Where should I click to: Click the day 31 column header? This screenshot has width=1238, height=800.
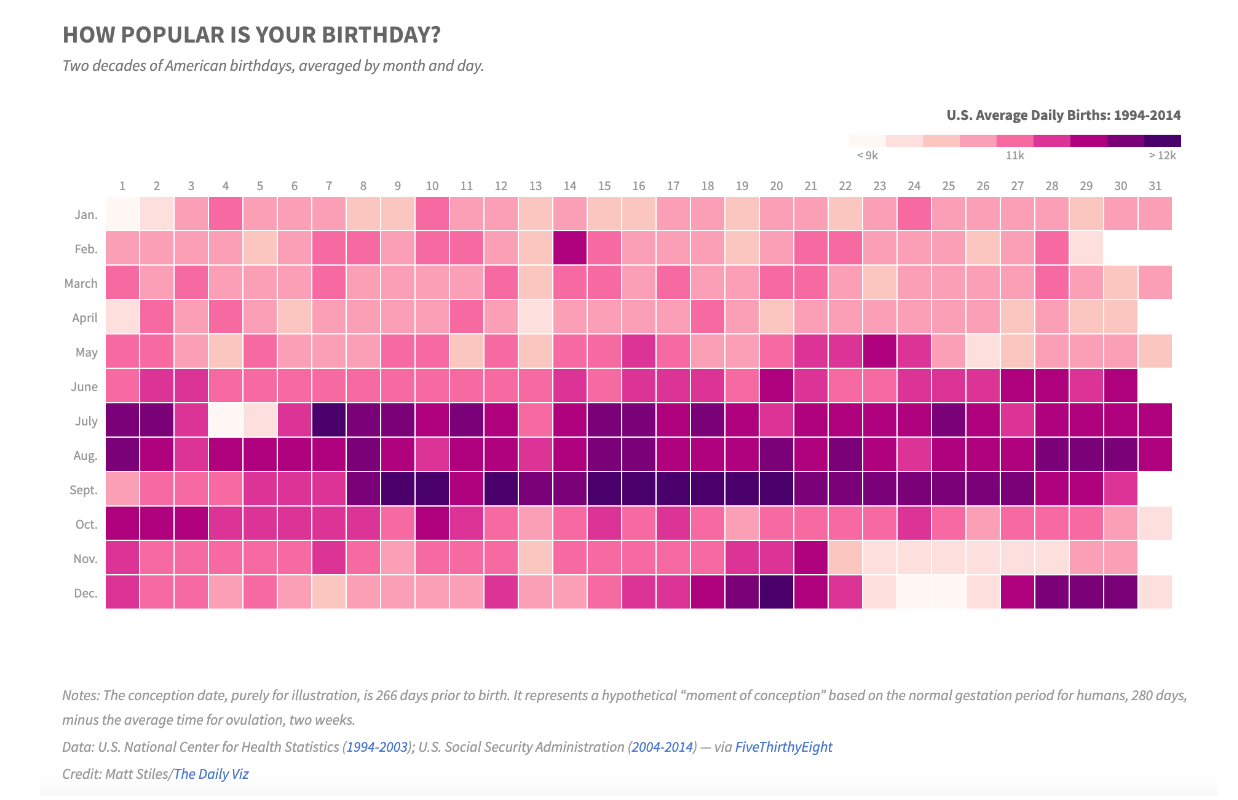tap(1155, 185)
